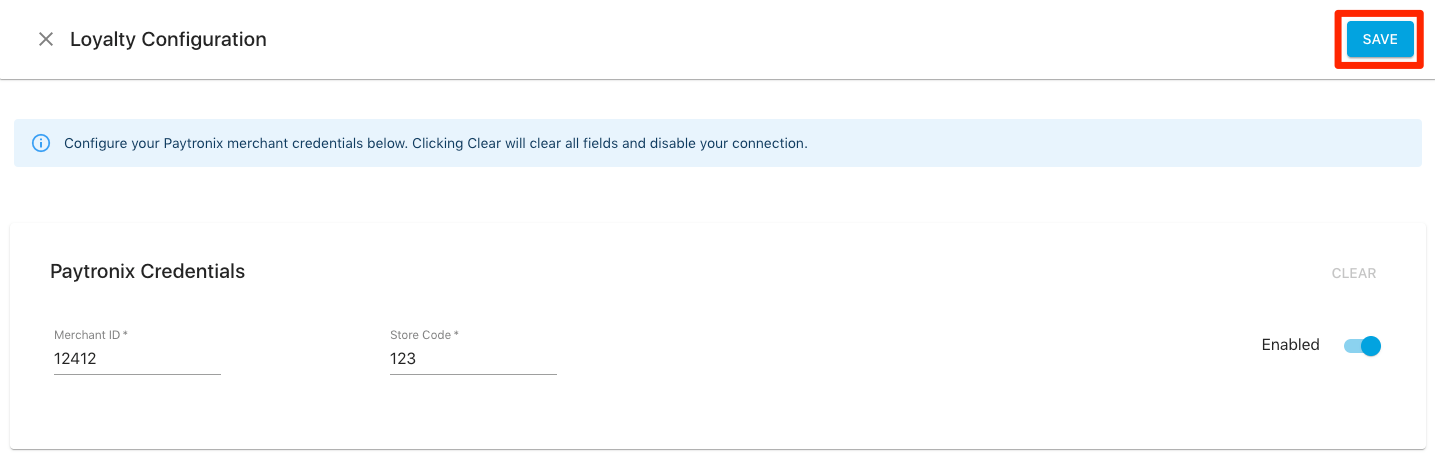The image size is (1435, 456).
Task: Click the Paytronix merchant credentials info message
Action: click(435, 143)
